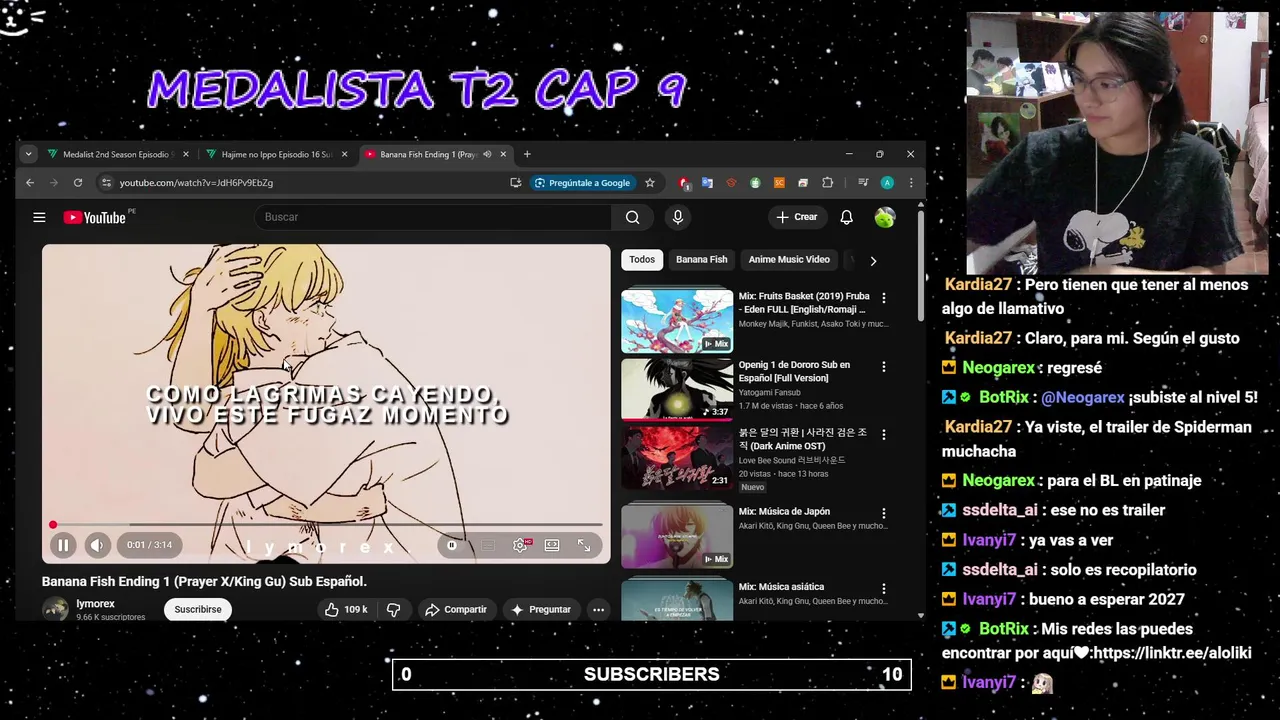Start voice search with microphone icon

(677, 217)
